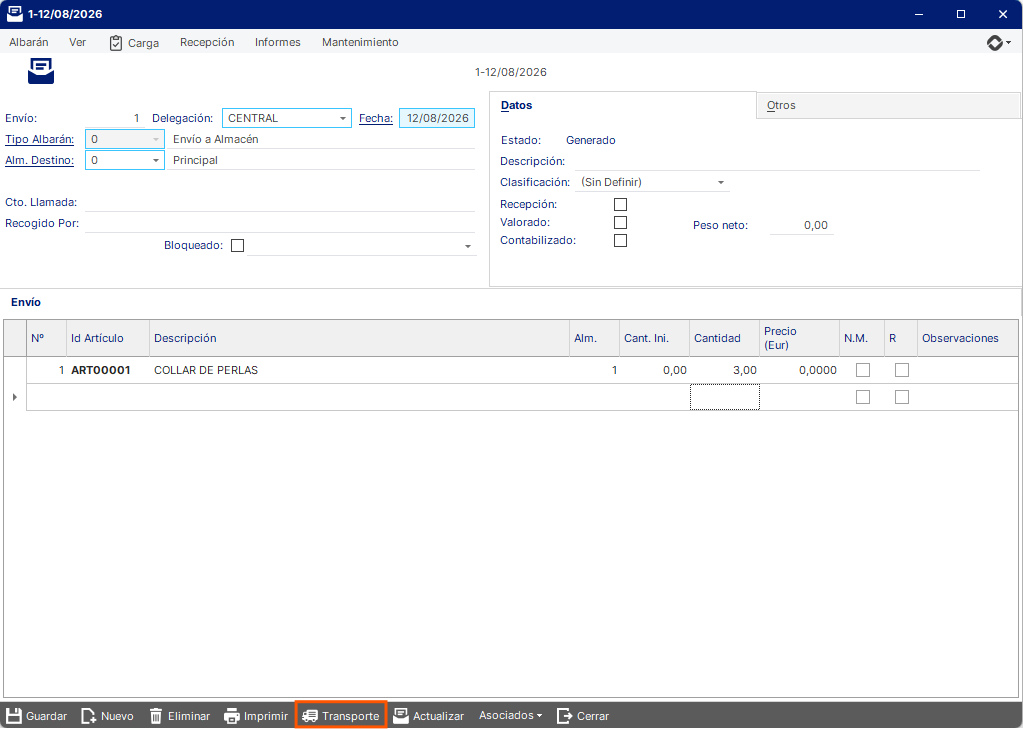
Task: Click the Fecha date field 12/08/2026
Action: tap(437, 118)
